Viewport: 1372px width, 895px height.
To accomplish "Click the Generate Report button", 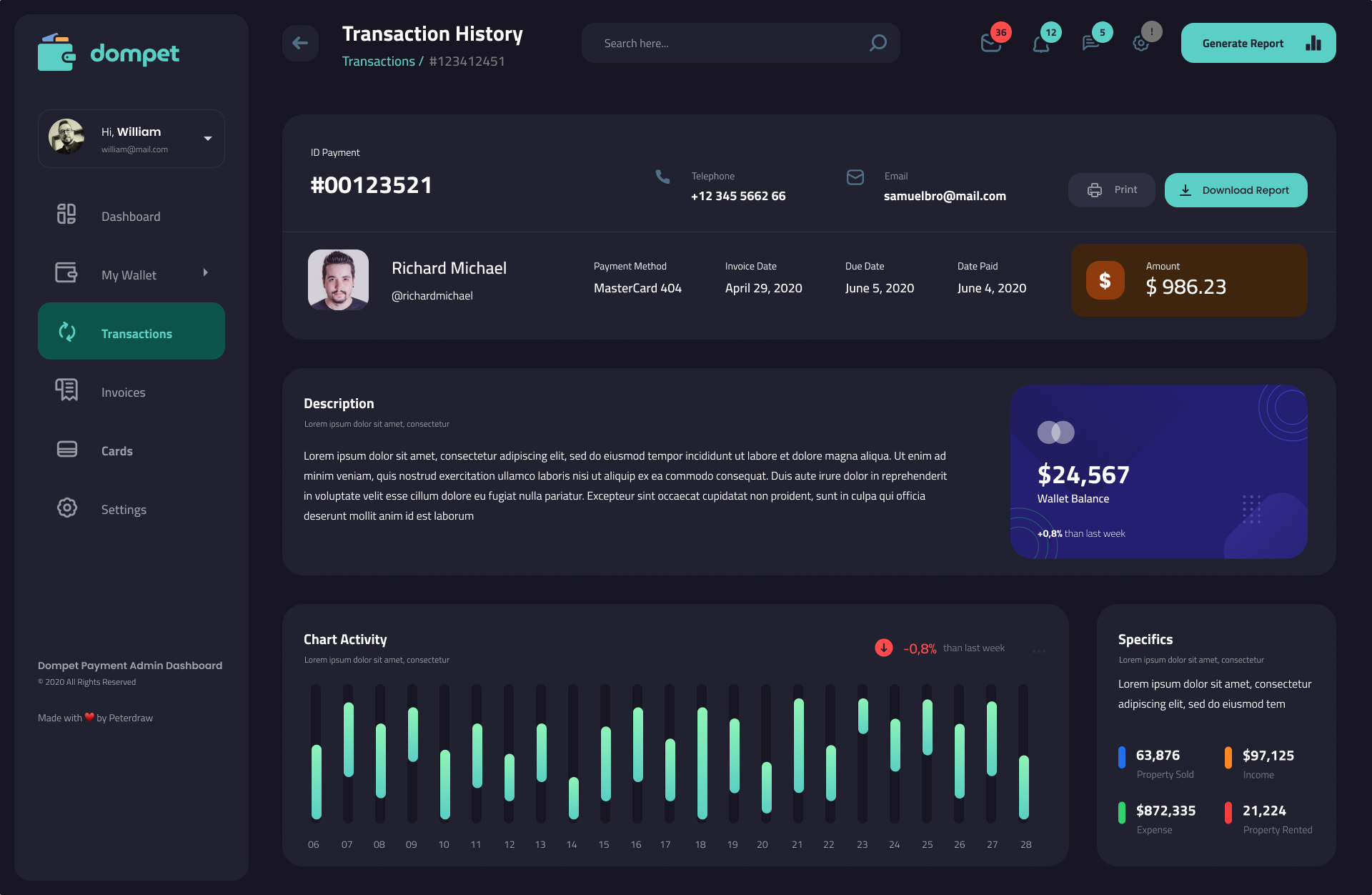I will pyautogui.click(x=1258, y=43).
